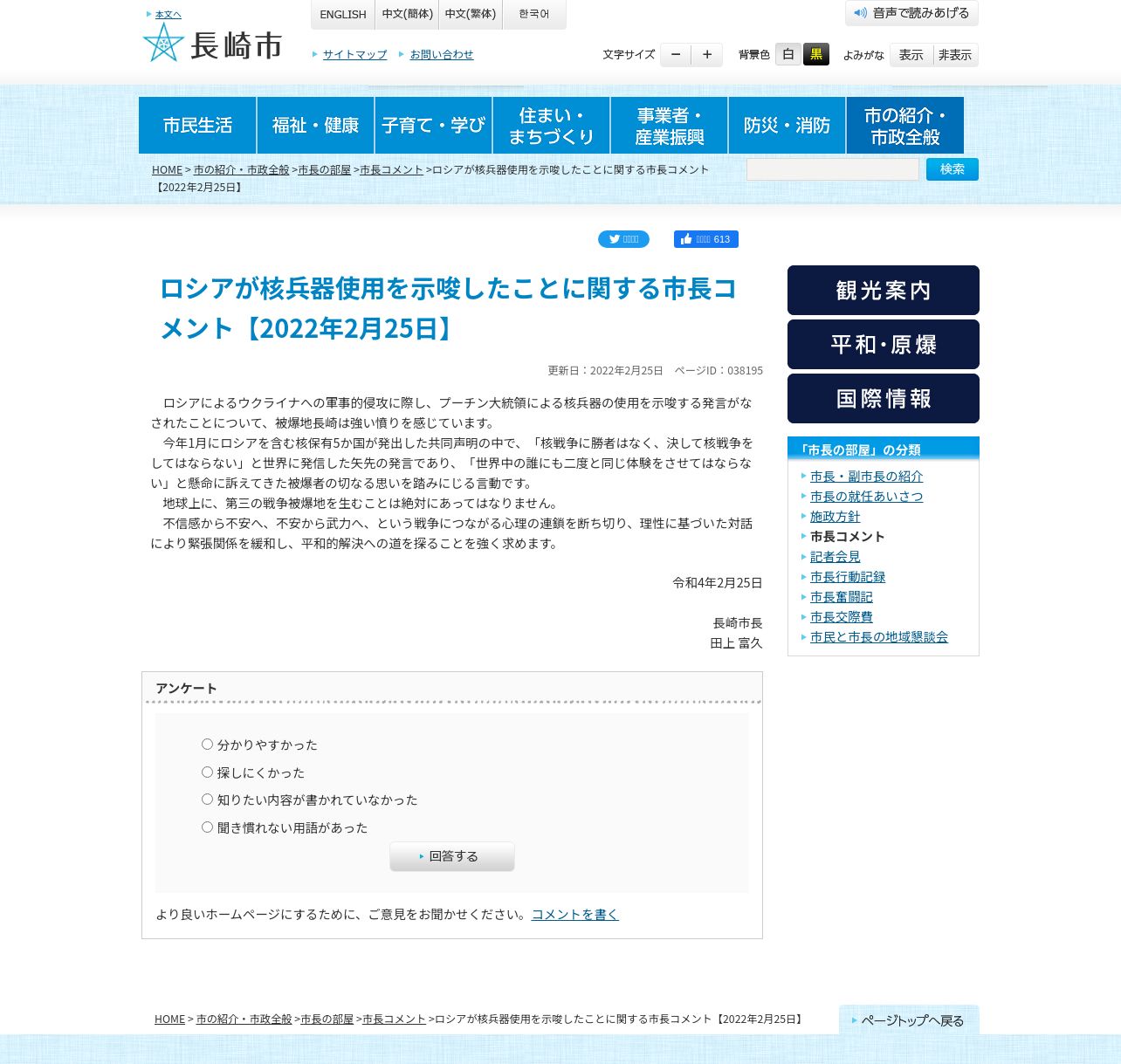Viewport: 1121px width, 1064px height.
Task: Open 施政方針 sidebar link
Action: point(835,517)
